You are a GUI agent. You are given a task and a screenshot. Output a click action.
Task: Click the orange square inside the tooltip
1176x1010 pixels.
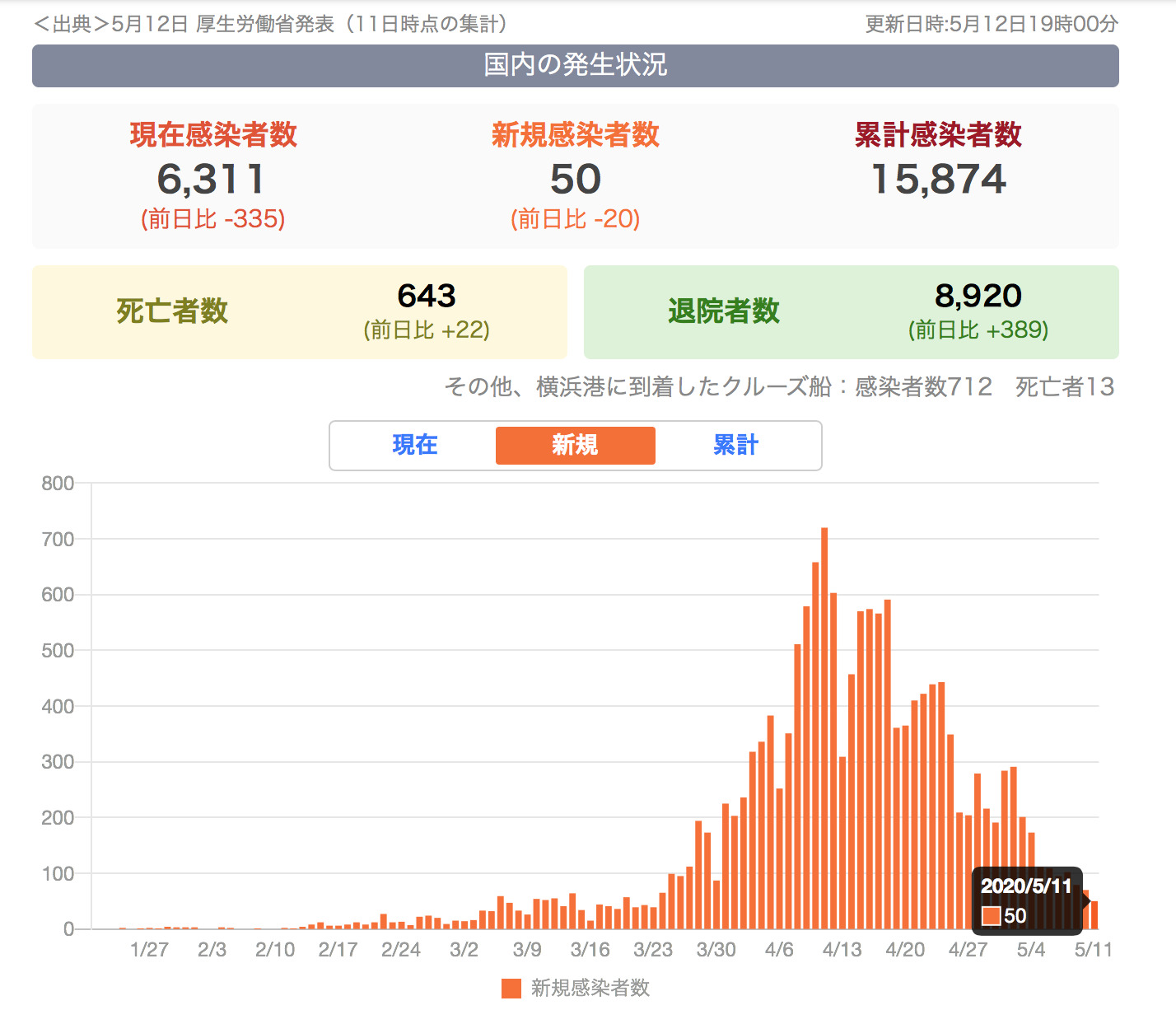[x=991, y=916]
